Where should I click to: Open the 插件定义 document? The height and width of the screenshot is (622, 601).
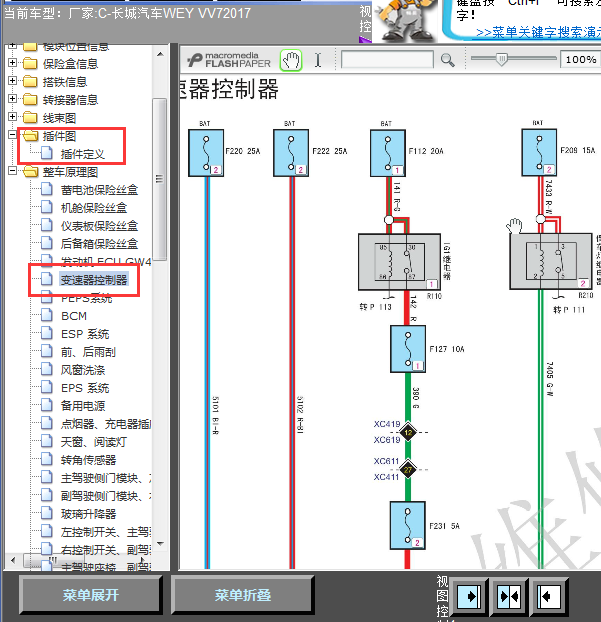(x=83, y=154)
